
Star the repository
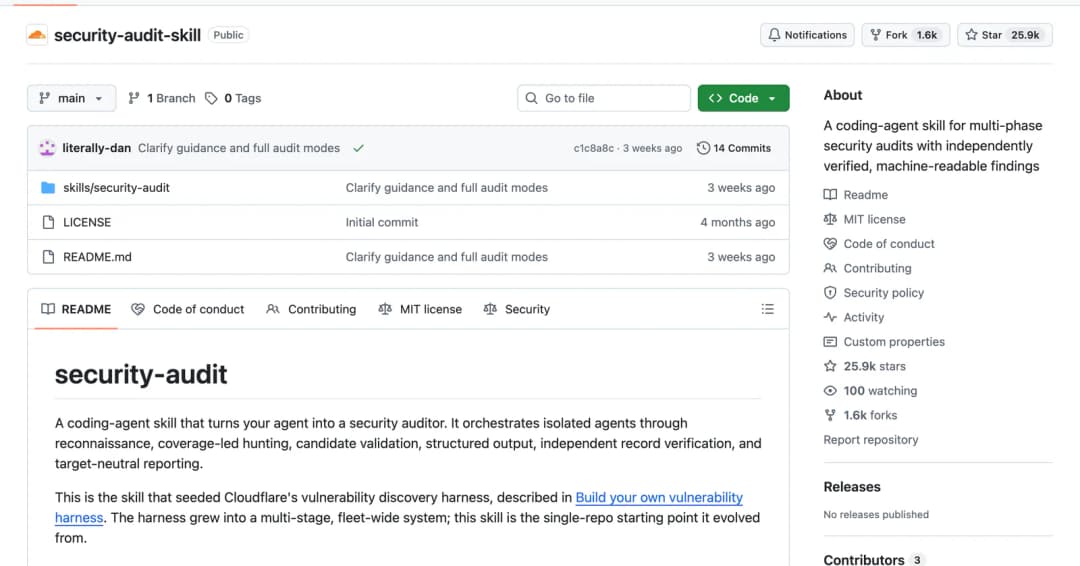pos(1005,35)
